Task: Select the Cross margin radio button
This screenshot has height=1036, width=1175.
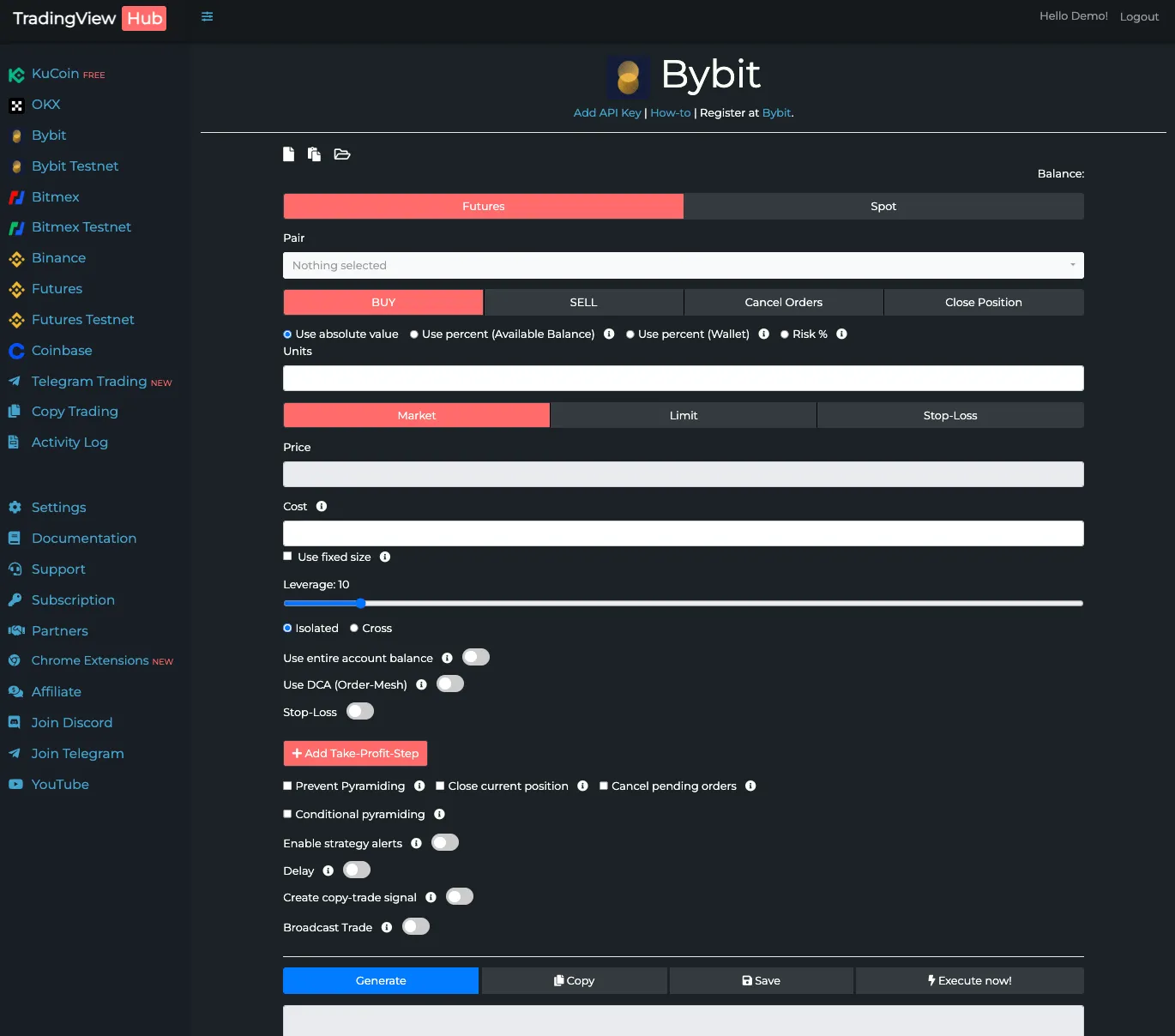Action: 354,629
